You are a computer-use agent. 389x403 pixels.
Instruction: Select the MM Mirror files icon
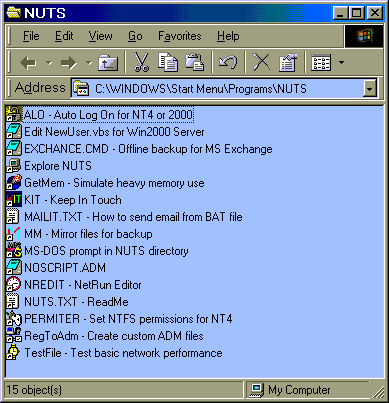coord(14,233)
